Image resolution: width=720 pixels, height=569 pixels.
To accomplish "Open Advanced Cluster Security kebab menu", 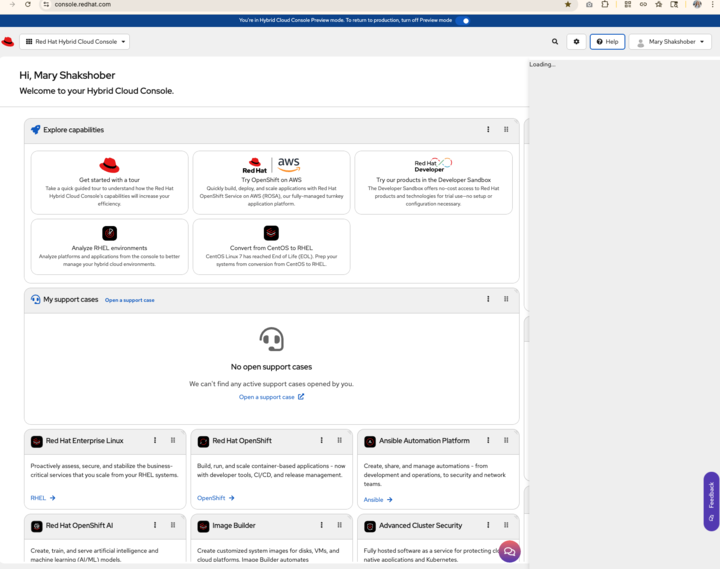I will tap(488, 525).
